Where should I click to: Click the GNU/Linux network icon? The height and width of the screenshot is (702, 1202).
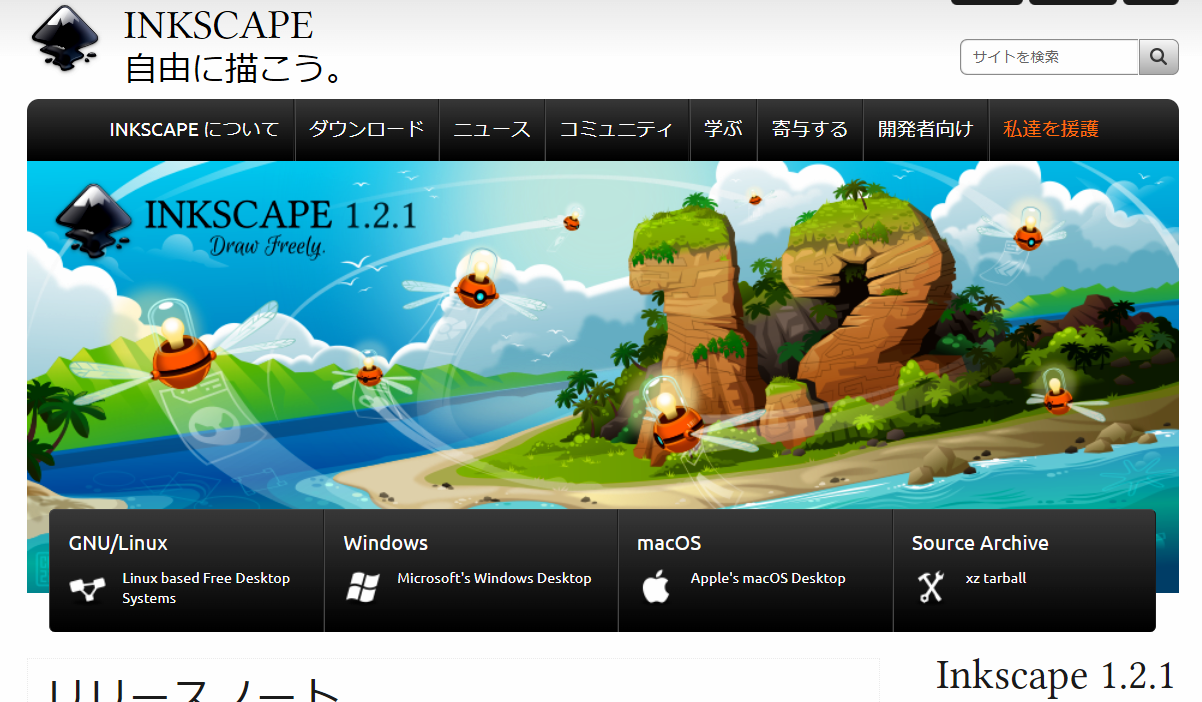point(87,589)
